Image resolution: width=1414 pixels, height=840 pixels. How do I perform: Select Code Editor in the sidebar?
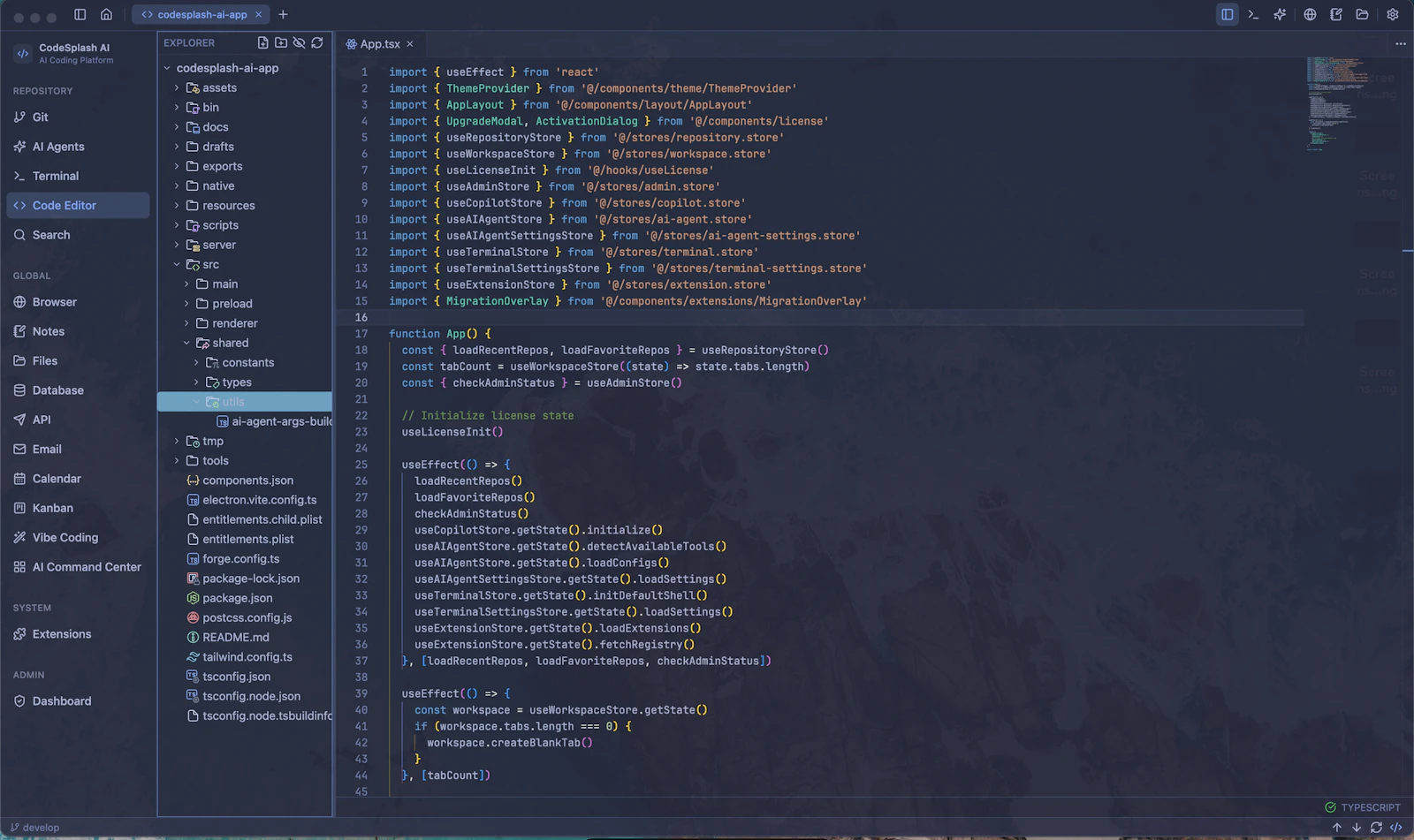point(78,205)
